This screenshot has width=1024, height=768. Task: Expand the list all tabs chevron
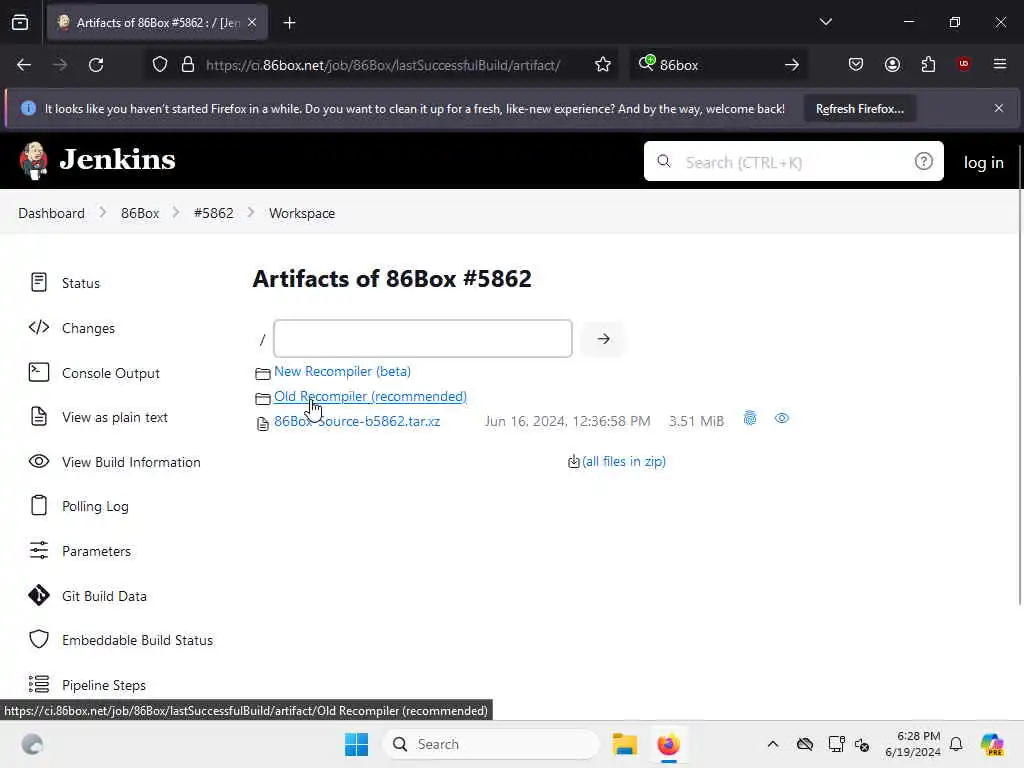(825, 22)
